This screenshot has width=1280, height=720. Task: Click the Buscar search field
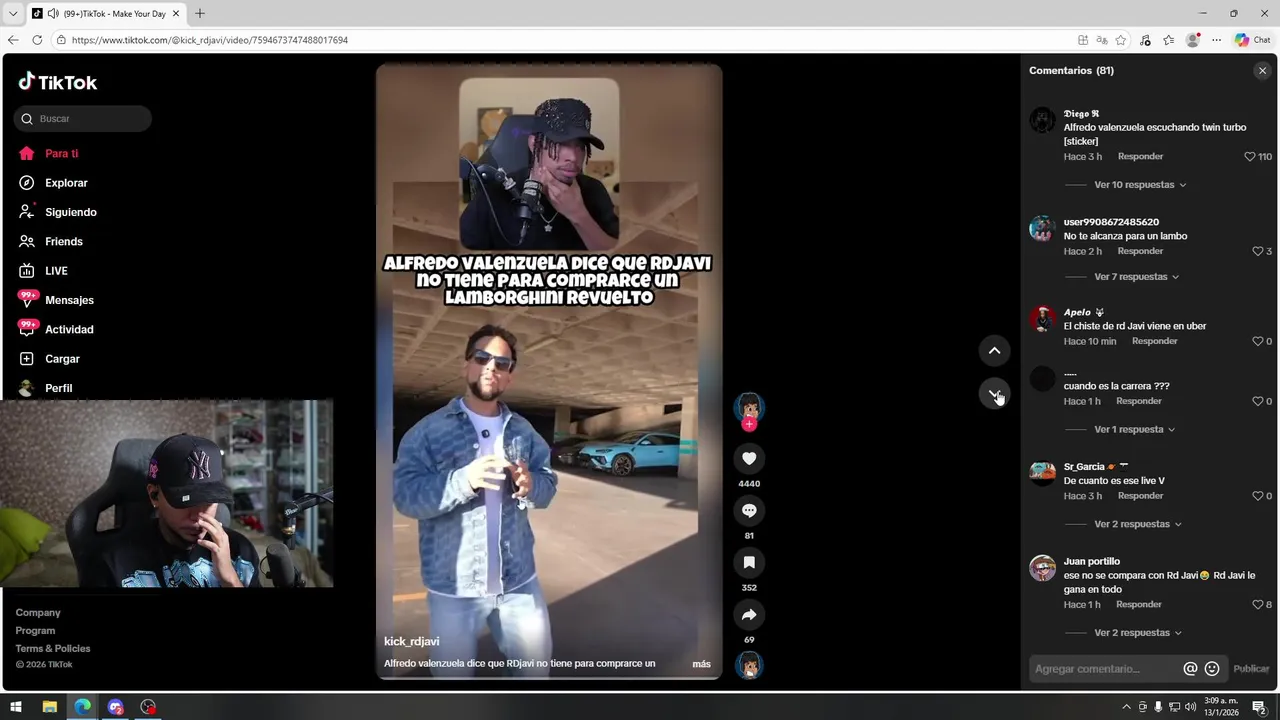tap(83, 119)
